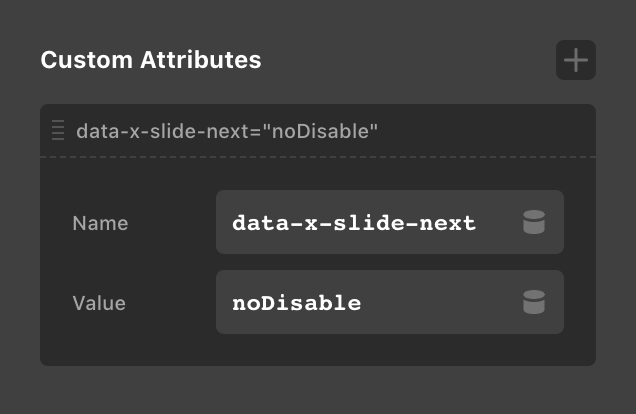Click blank area between Name and Value rows
Viewport: 636px width, 414px height.
pyautogui.click(x=318, y=262)
